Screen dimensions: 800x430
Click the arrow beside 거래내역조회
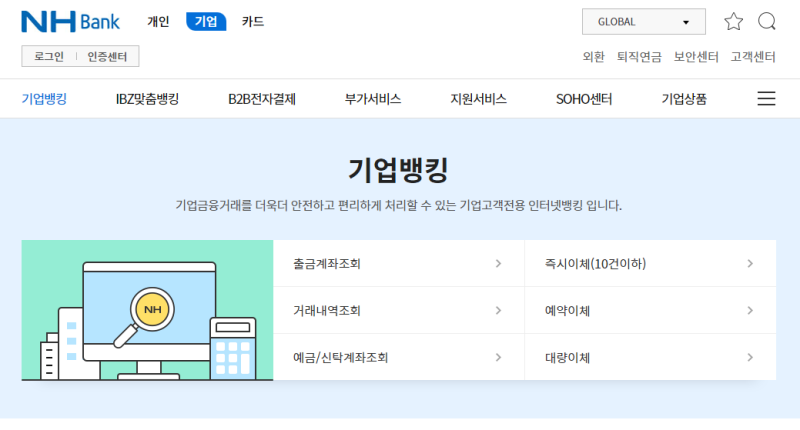point(498,310)
